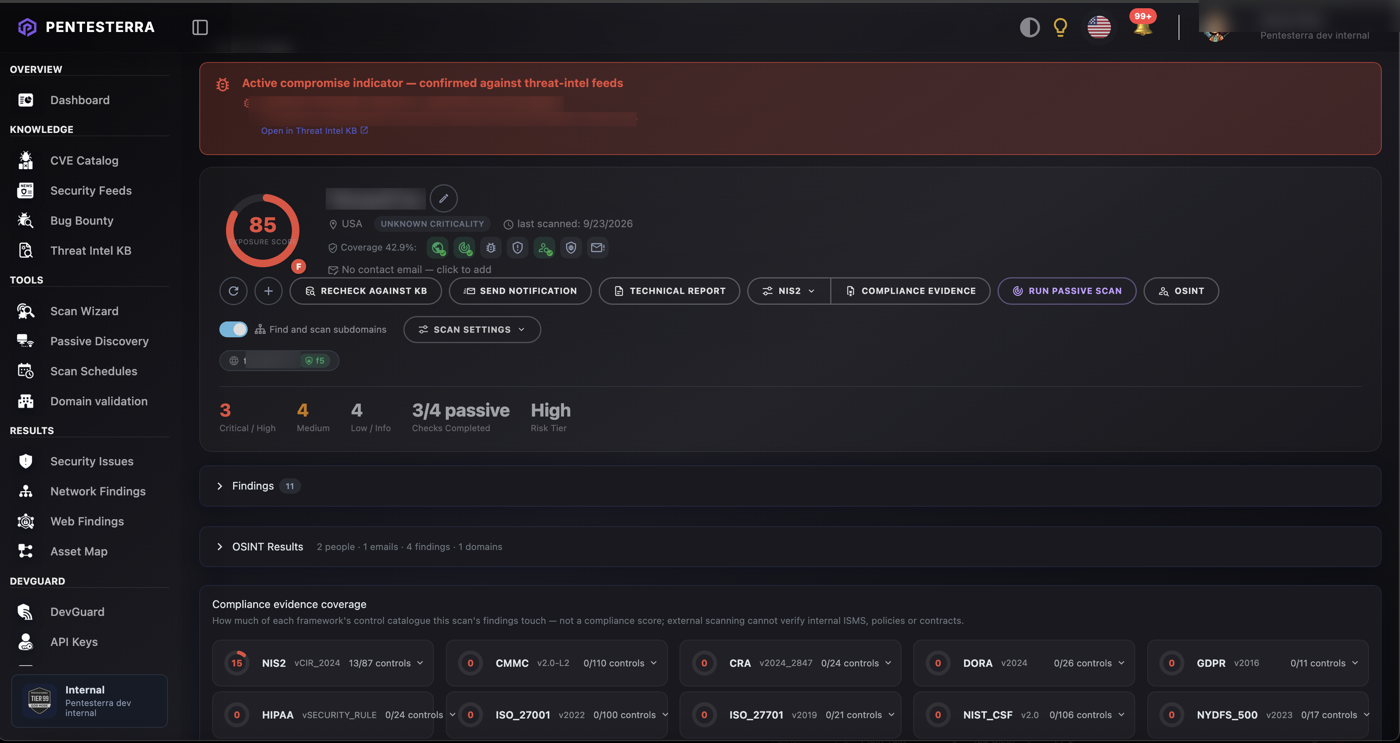
Task: Open the Scan Settings dropdown
Action: click(472, 329)
